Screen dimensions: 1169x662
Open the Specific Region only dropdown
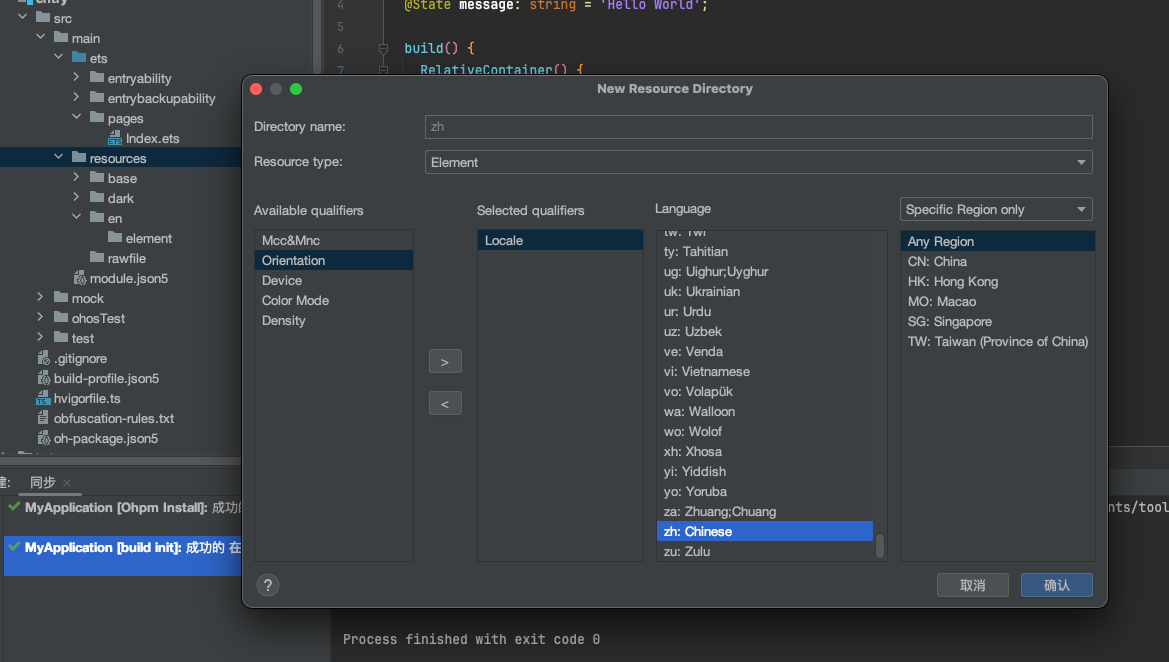(x=996, y=209)
